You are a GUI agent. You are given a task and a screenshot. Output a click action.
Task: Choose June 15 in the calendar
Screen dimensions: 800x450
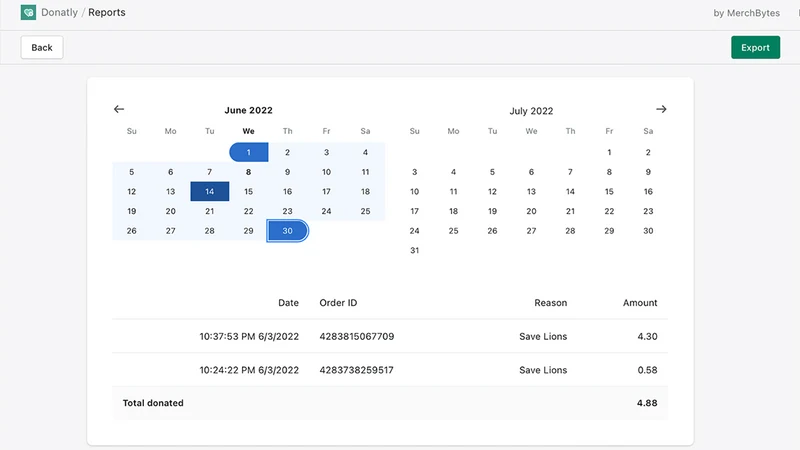(248, 191)
